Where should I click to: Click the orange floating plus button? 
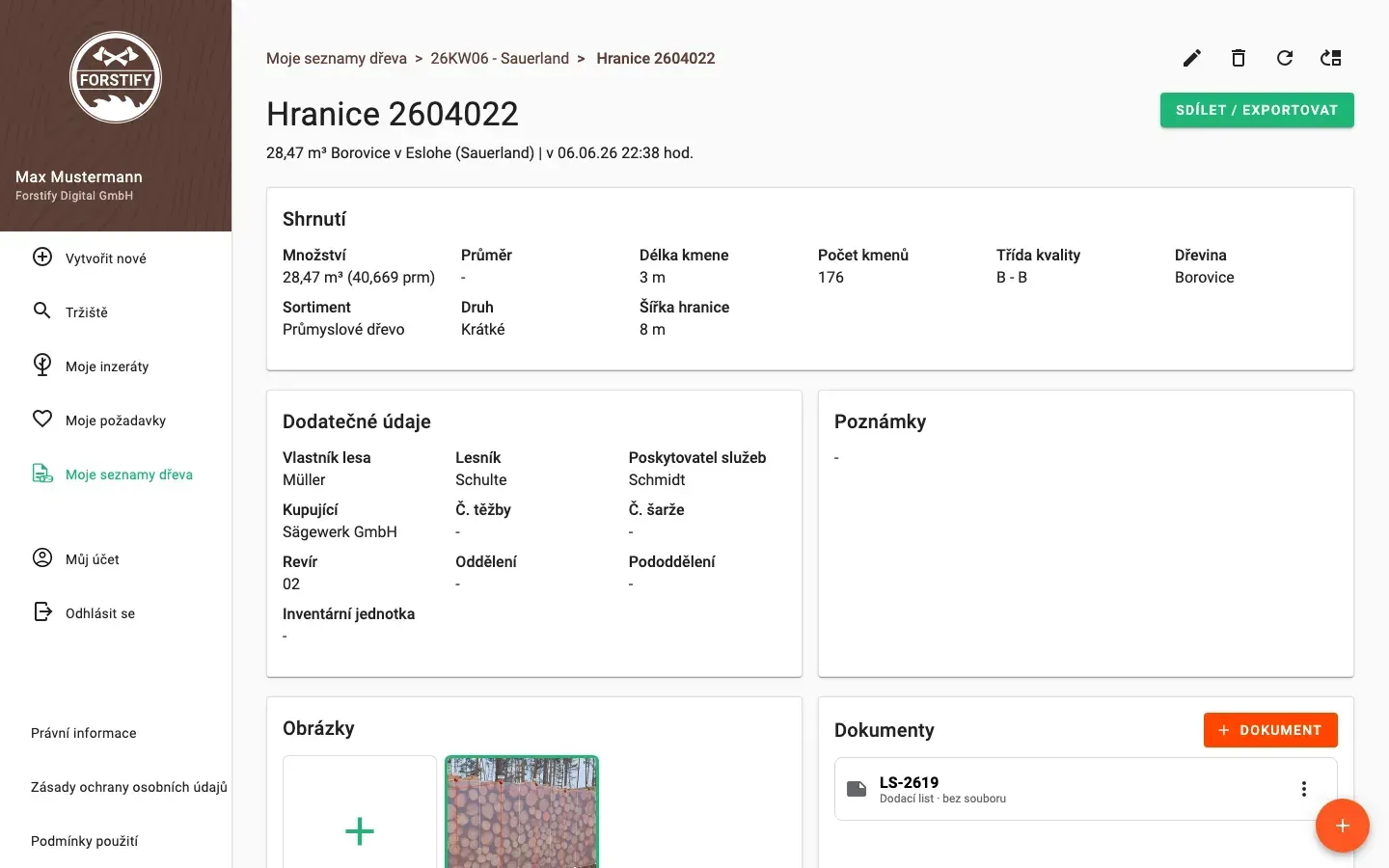click(1343, 826)
